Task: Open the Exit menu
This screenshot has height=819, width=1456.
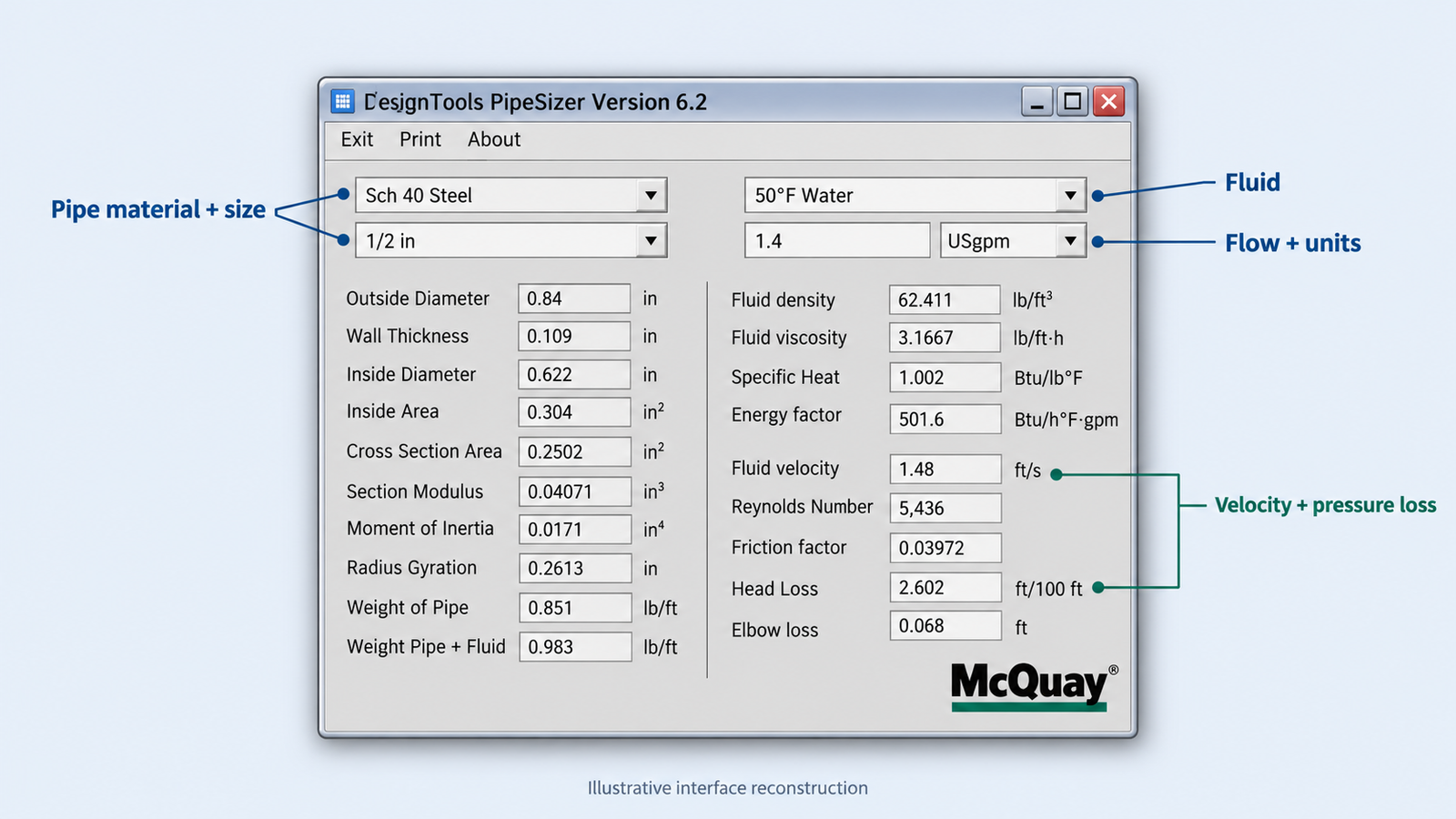Action: 357,139
